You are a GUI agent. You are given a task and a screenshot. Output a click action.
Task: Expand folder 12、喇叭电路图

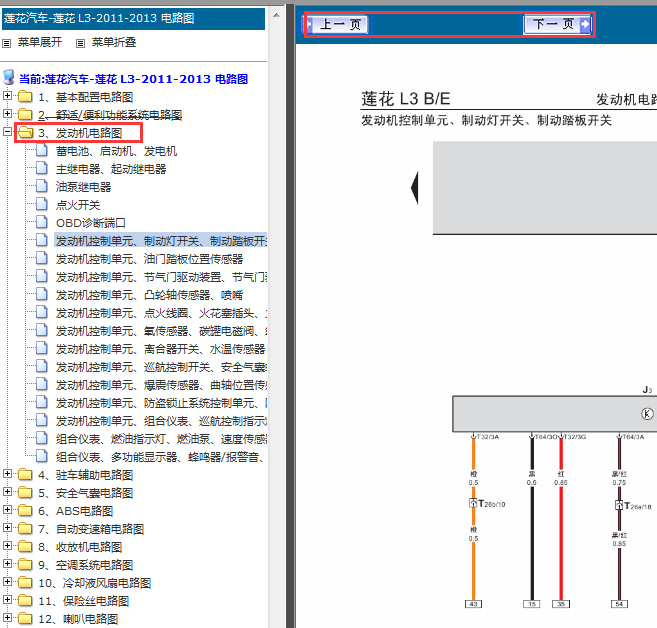7,618
